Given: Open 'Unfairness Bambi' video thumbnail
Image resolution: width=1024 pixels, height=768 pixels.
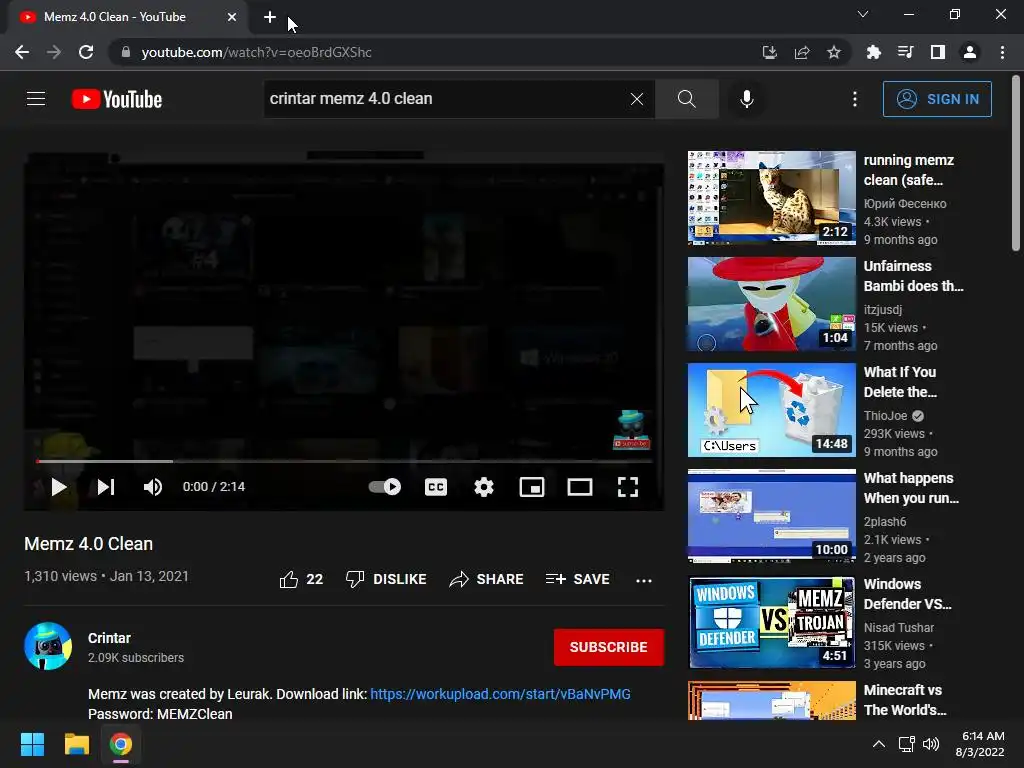Looking at the screenshot, I should coord(771,304).
